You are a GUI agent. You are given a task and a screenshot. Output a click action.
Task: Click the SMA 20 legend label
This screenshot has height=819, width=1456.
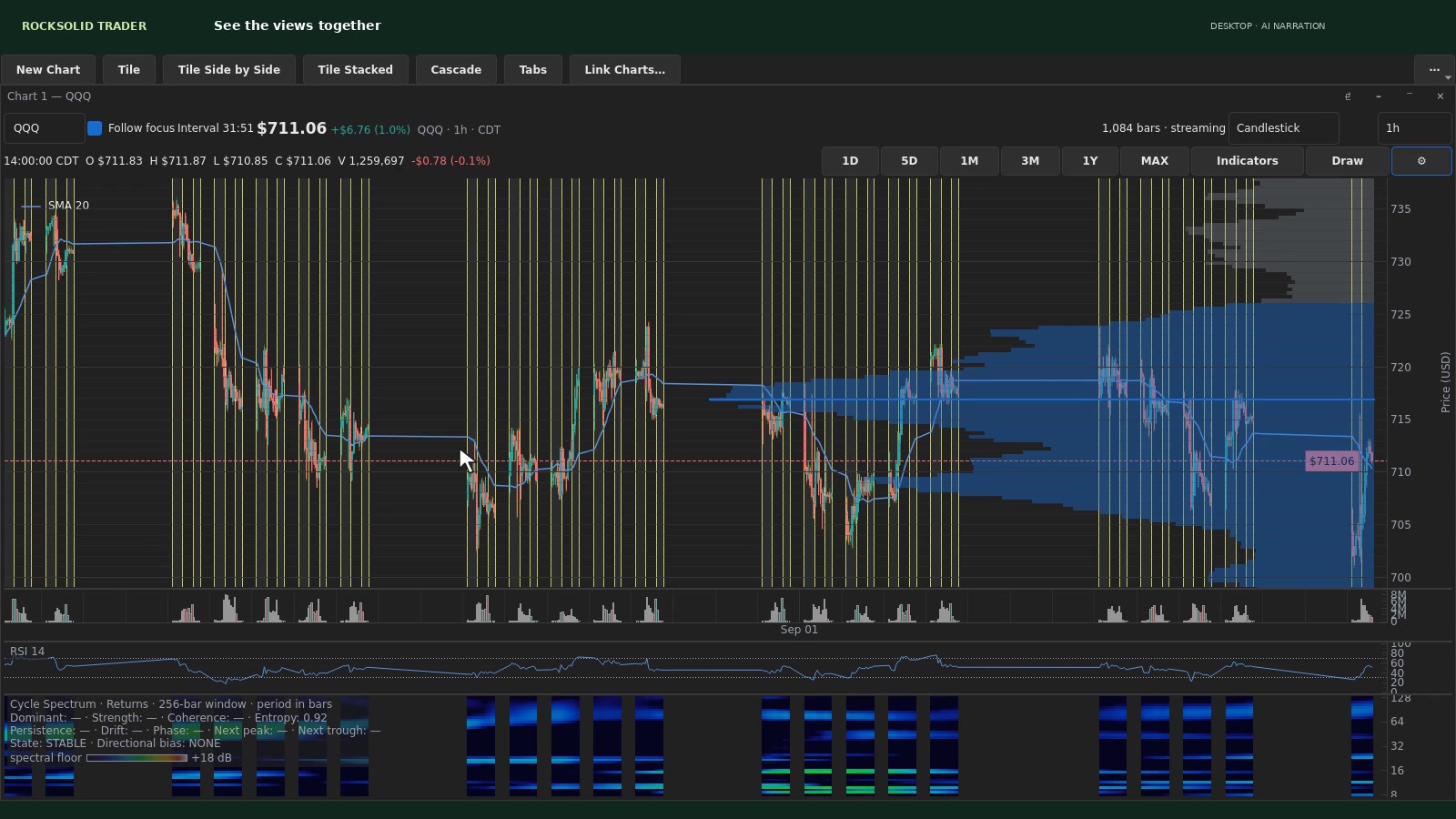pos(68,206)
